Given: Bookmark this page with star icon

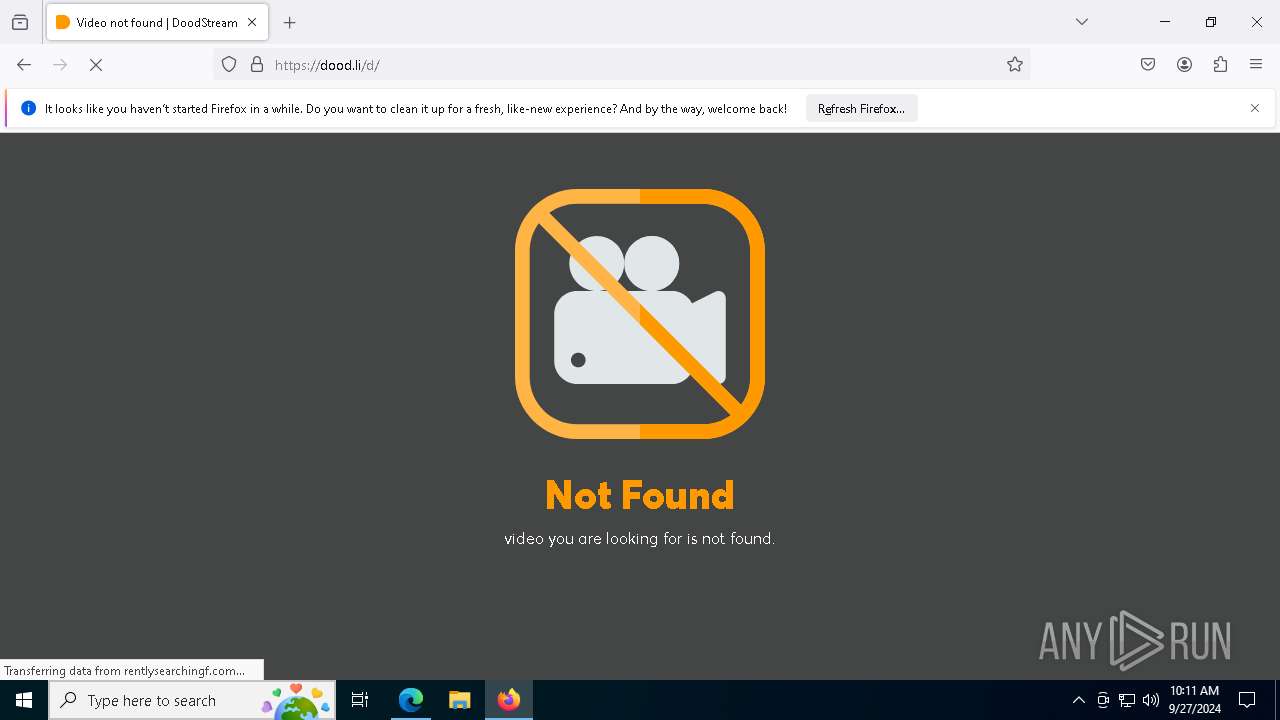Looking at the screenshot, I should (1015, 64).
